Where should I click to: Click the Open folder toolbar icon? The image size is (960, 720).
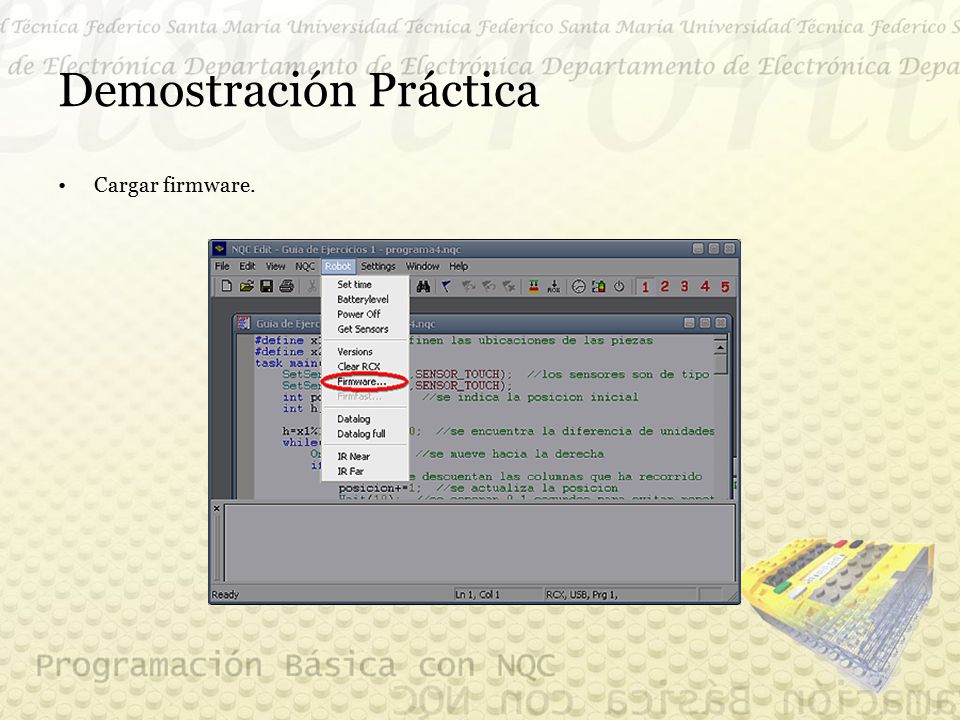coord(247,286)
